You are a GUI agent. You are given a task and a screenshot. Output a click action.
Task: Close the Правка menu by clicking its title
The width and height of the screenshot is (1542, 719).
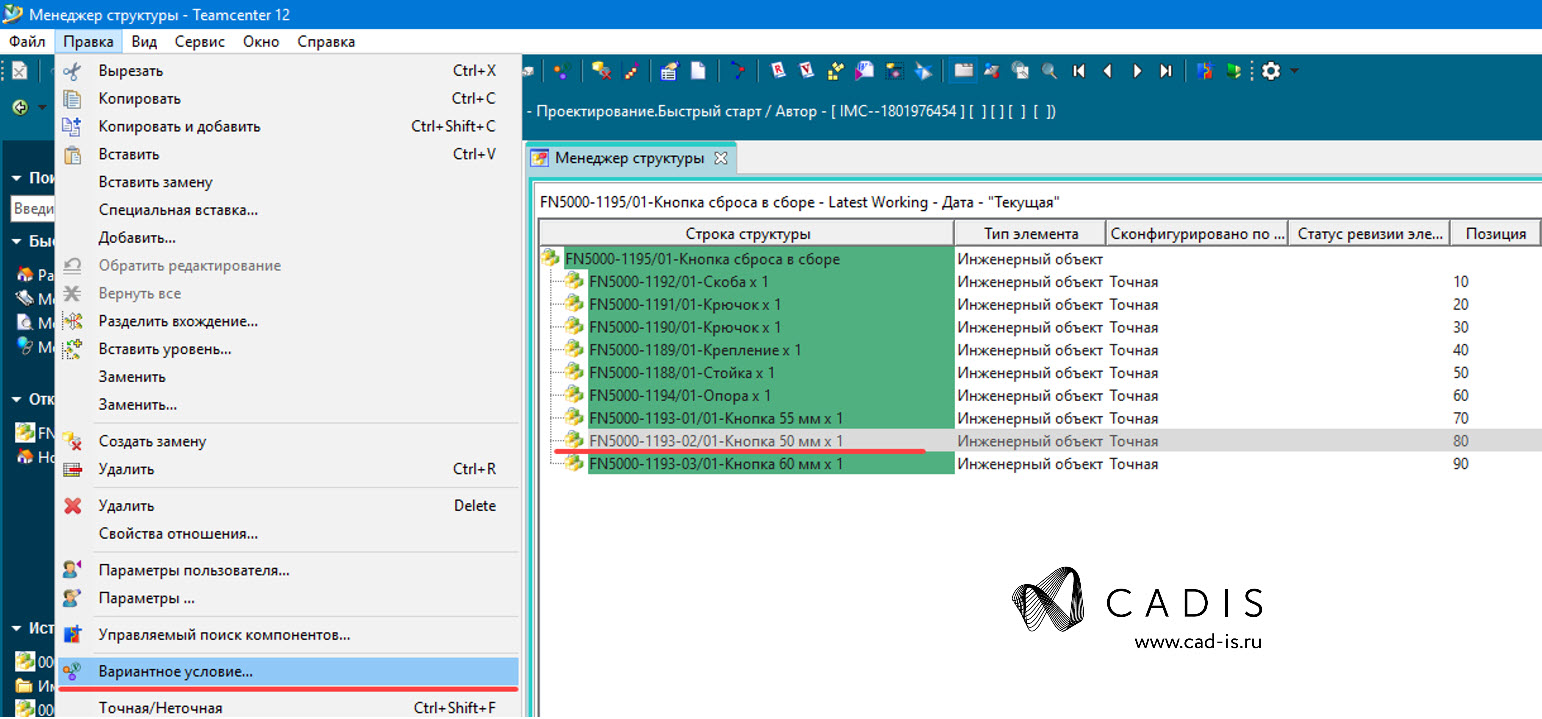click(88, 42)
